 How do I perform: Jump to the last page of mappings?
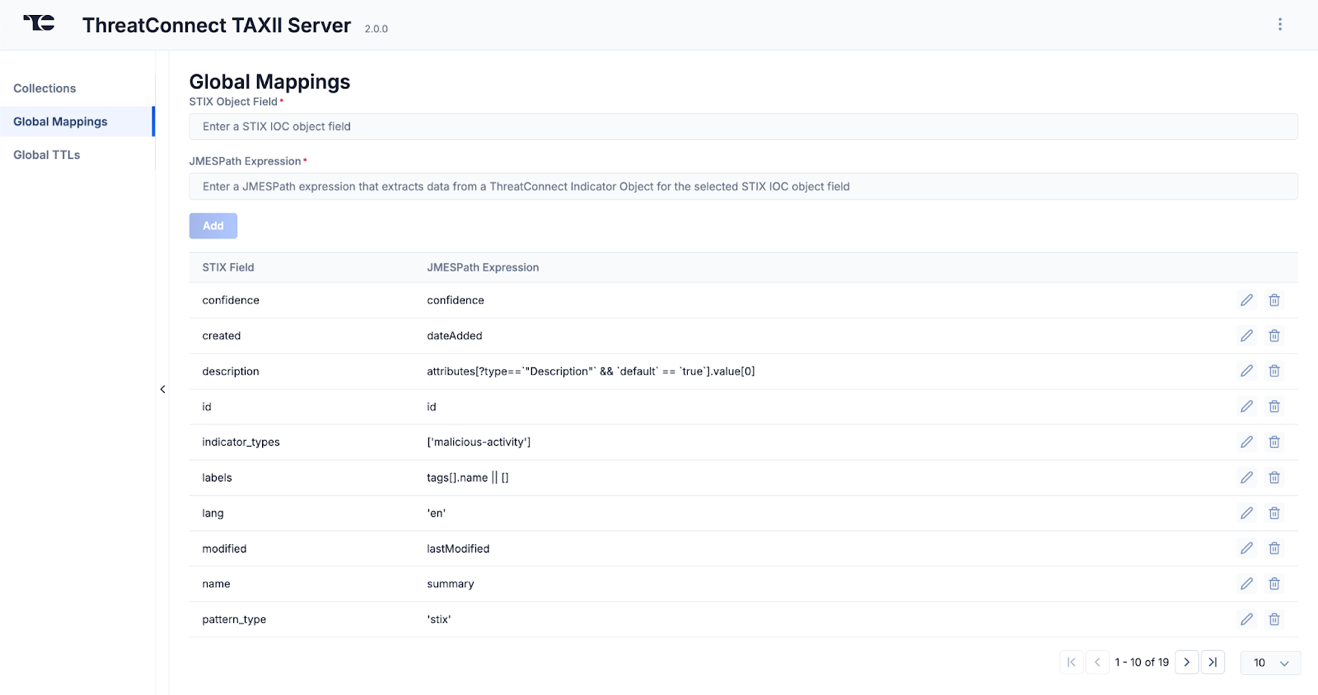1212,662
